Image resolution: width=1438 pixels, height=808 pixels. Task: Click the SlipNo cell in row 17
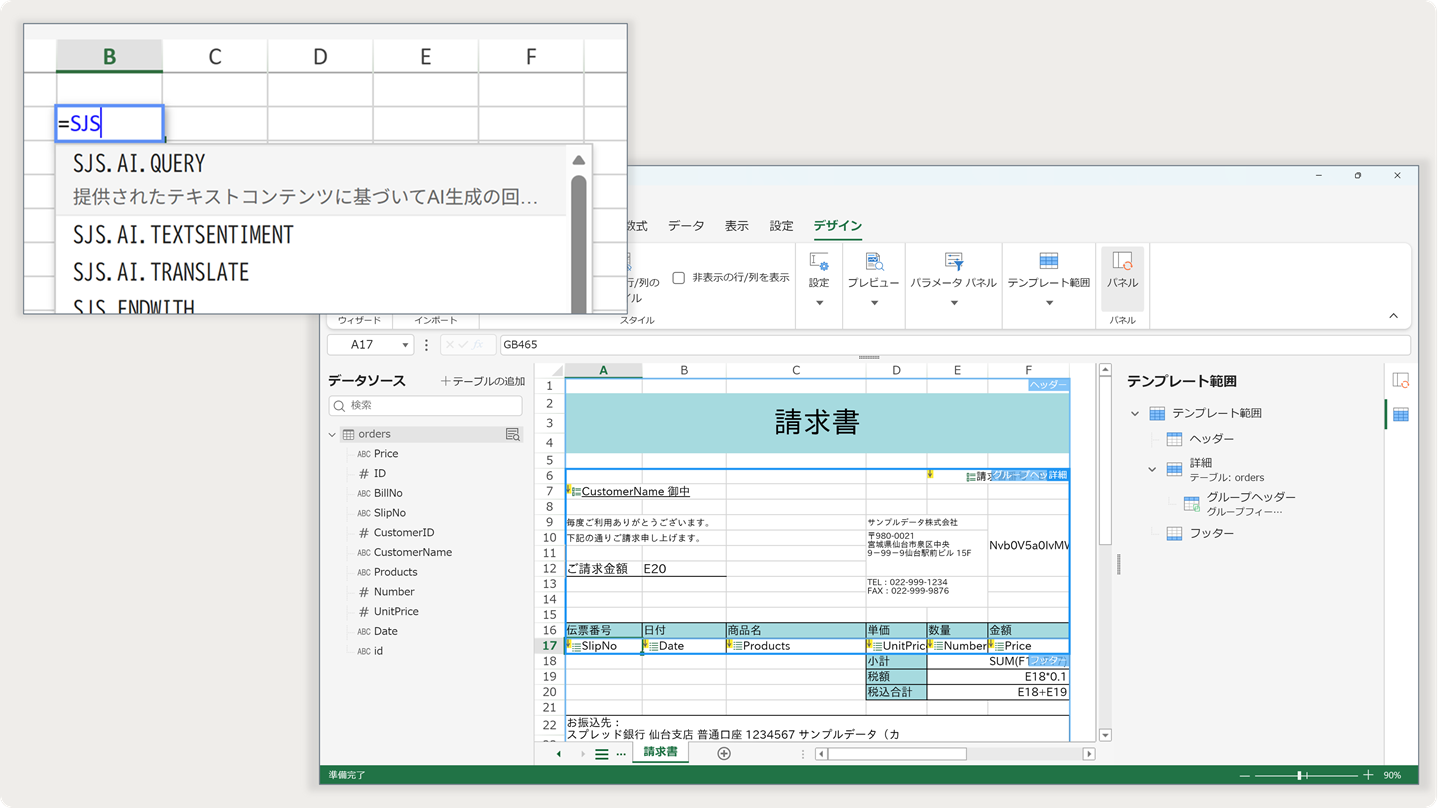(603, 646)
